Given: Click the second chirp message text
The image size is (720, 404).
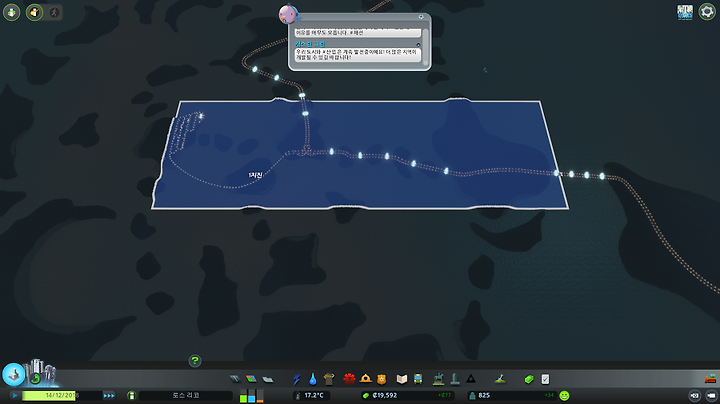Looking at the screenshot, I should pos(357,55).
